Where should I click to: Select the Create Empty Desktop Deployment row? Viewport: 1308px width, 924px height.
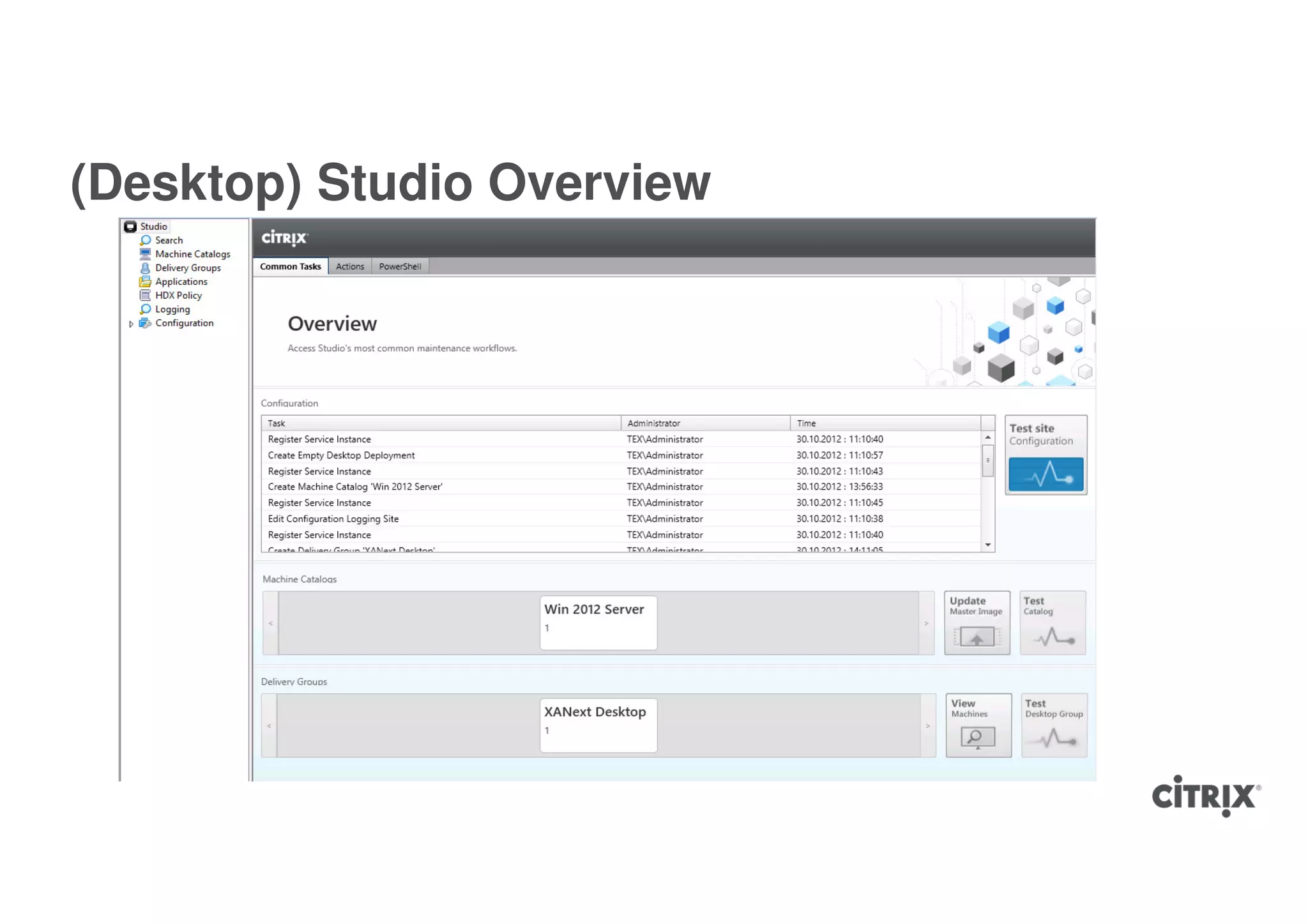point(621,455)
